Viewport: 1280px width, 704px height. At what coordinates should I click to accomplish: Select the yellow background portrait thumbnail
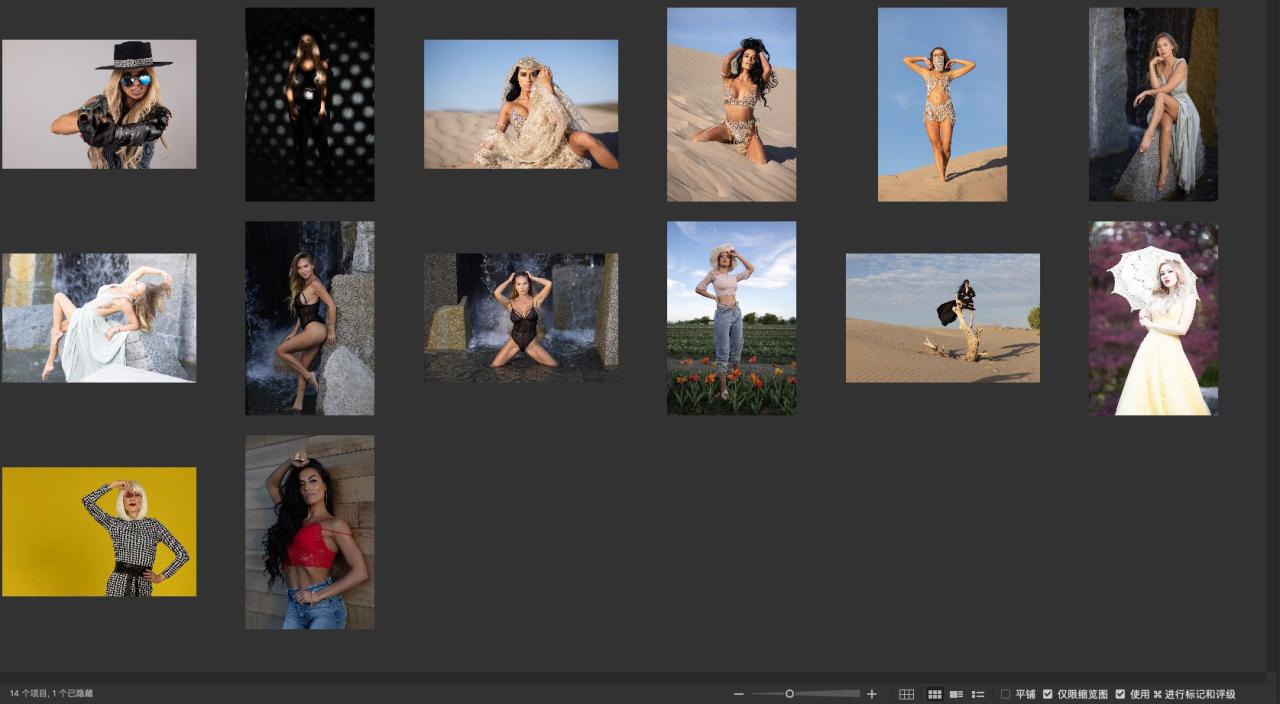click(x=99, y=532)
